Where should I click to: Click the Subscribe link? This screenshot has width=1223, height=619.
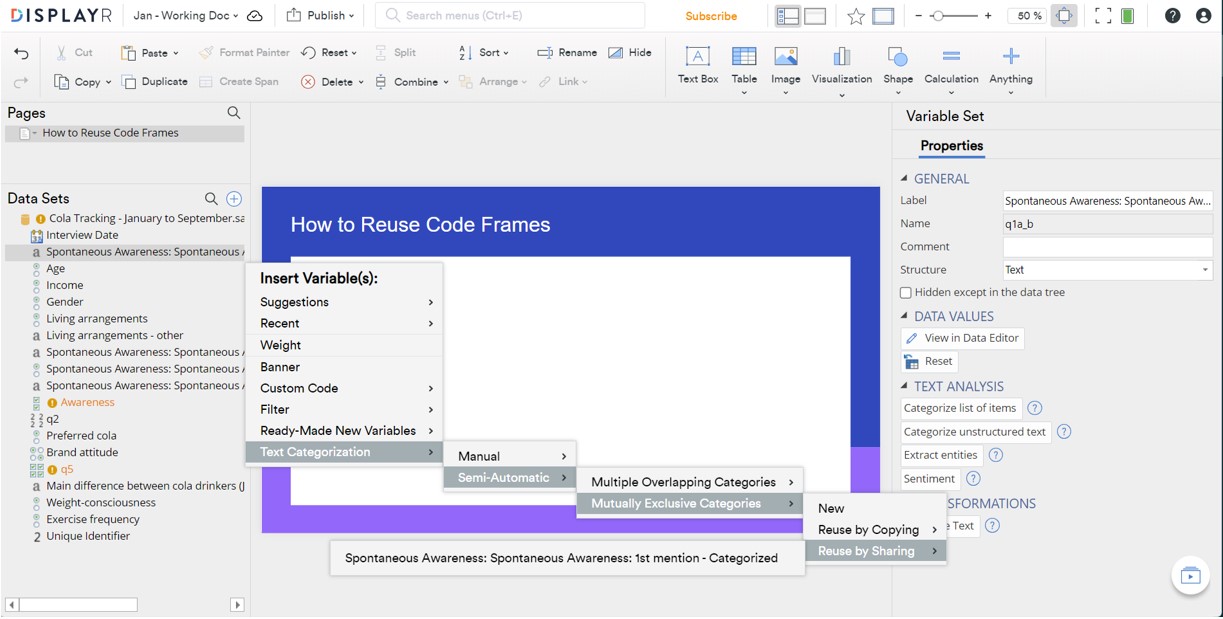711,16
